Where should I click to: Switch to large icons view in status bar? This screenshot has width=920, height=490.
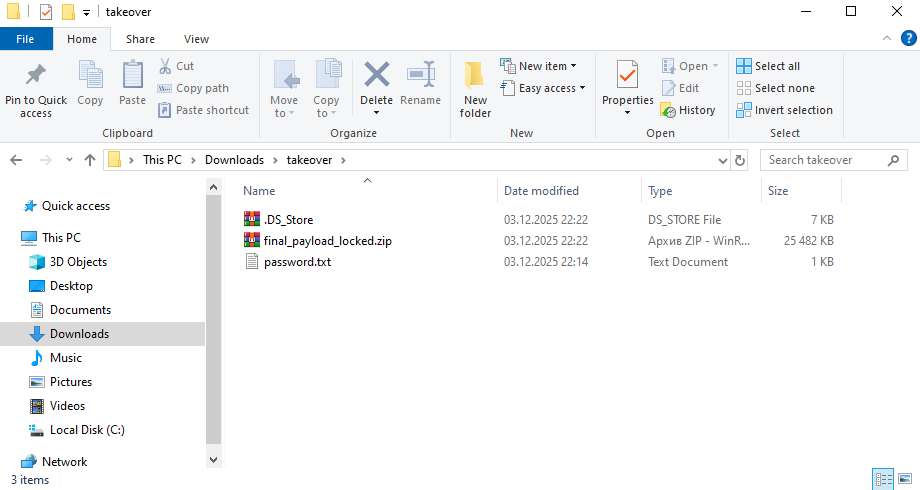[905, 479]
